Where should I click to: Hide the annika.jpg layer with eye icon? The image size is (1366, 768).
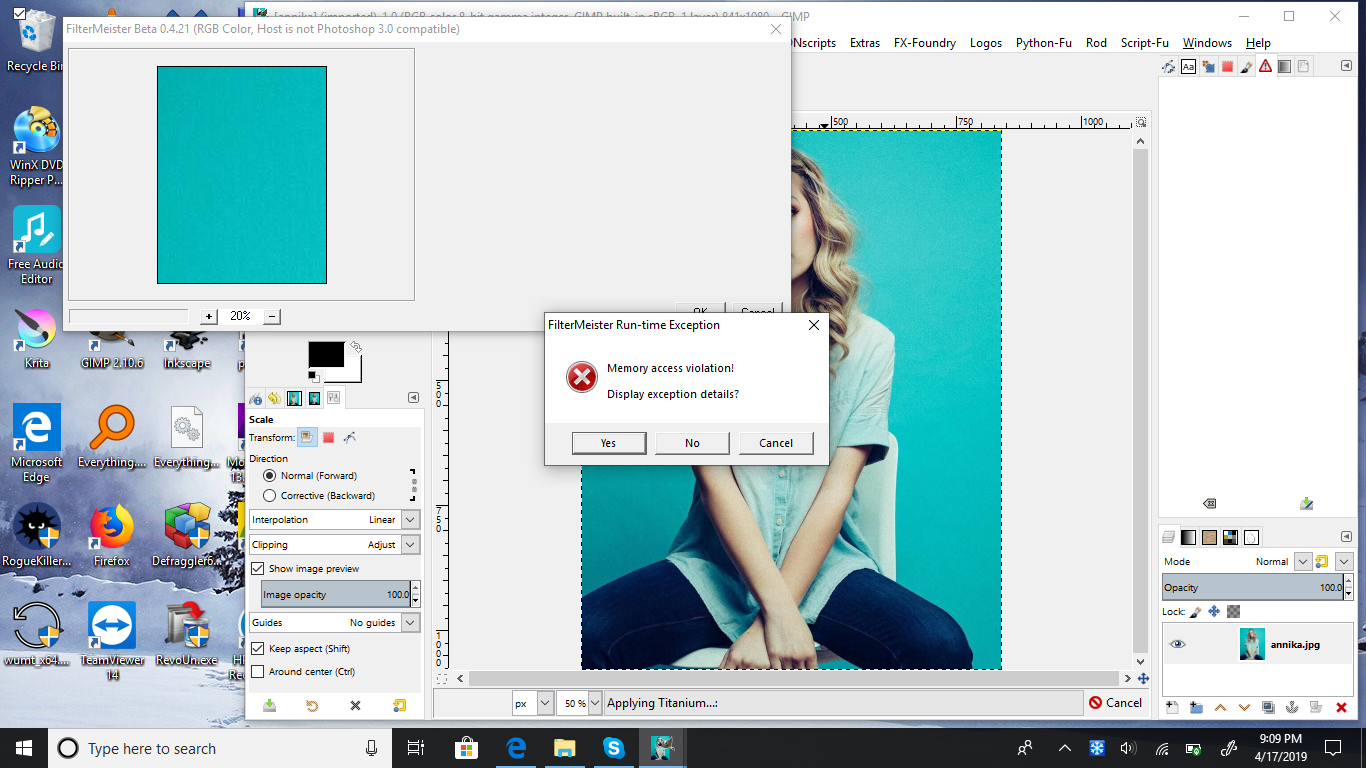point(1178,645)
